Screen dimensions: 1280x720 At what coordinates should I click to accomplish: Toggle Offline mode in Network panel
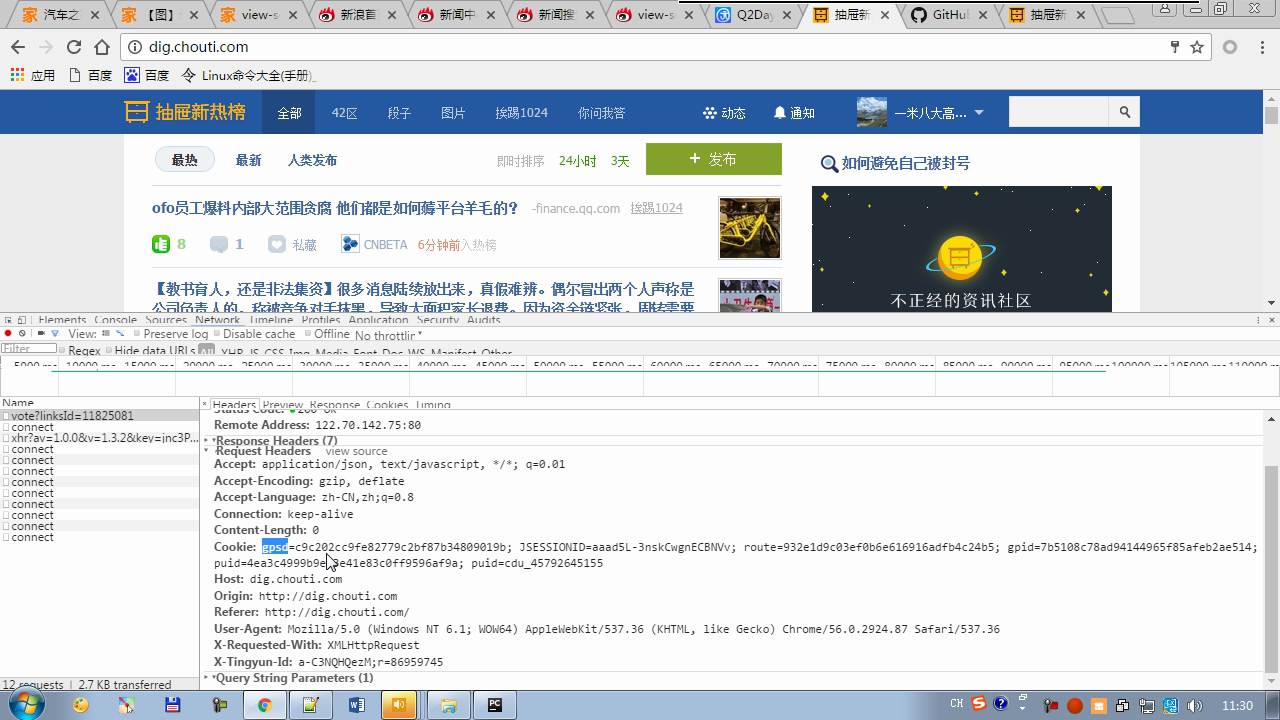[x=307, y=334]
